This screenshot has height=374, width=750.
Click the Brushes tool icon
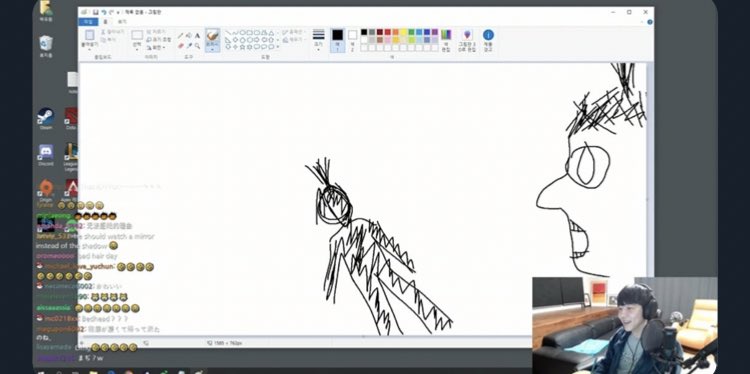click(x=212, y=35)
